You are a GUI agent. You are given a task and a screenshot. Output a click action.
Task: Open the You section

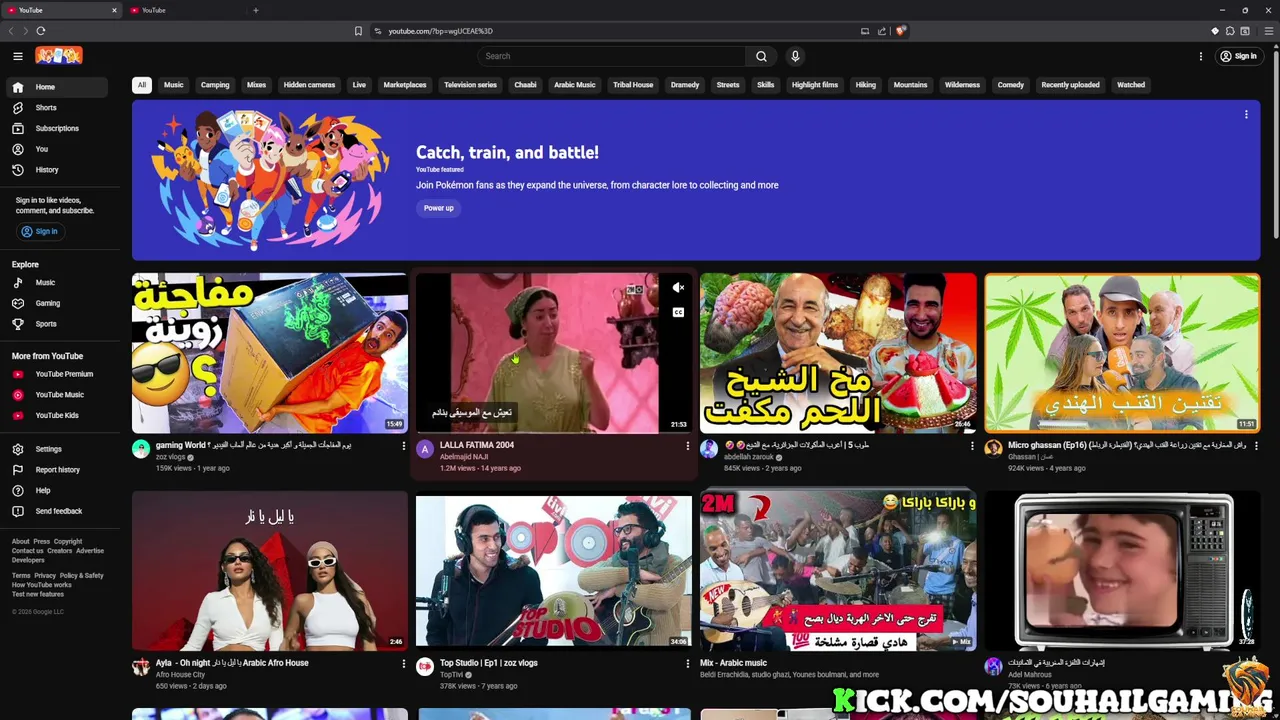56,149
